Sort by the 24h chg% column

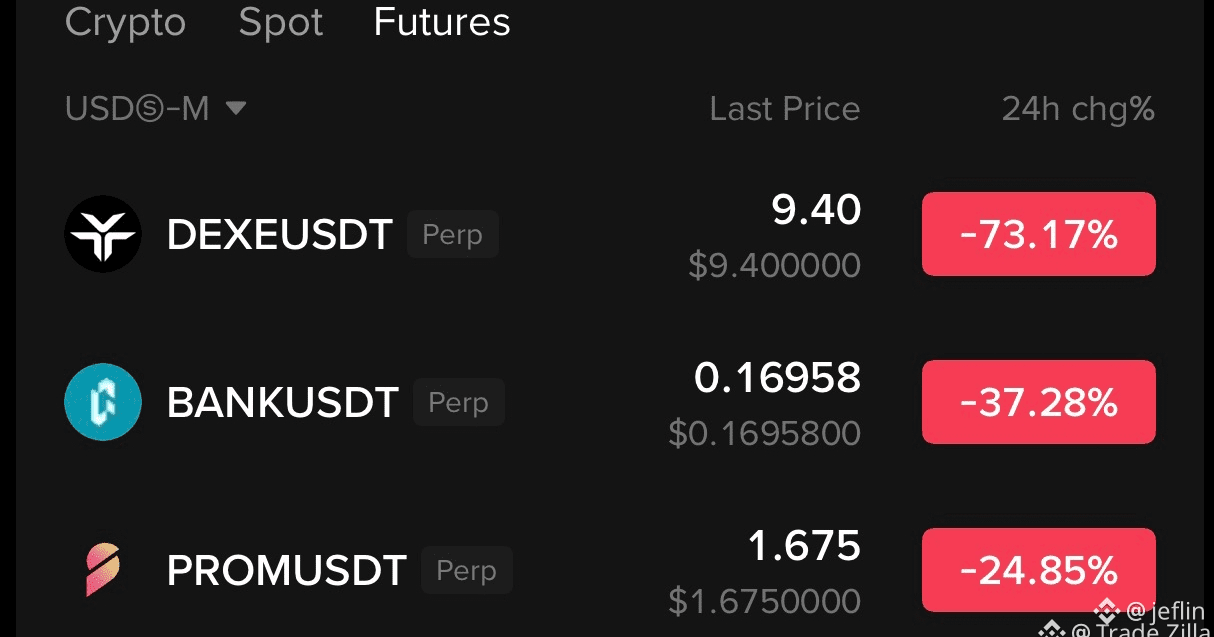pyautogui.click(x=1078, y=109)
